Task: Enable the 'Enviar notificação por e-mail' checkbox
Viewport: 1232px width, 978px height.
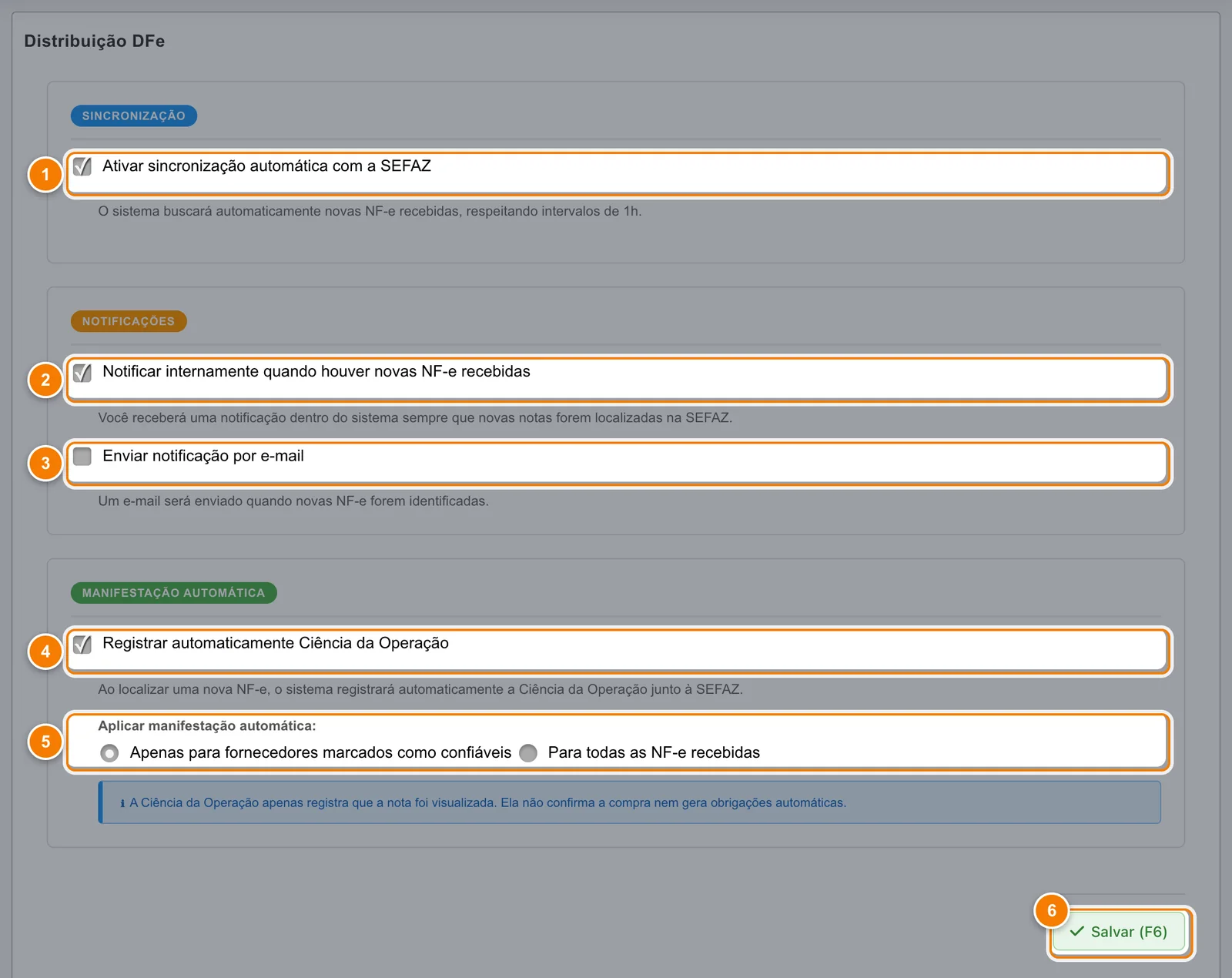Action: [82, 457]
